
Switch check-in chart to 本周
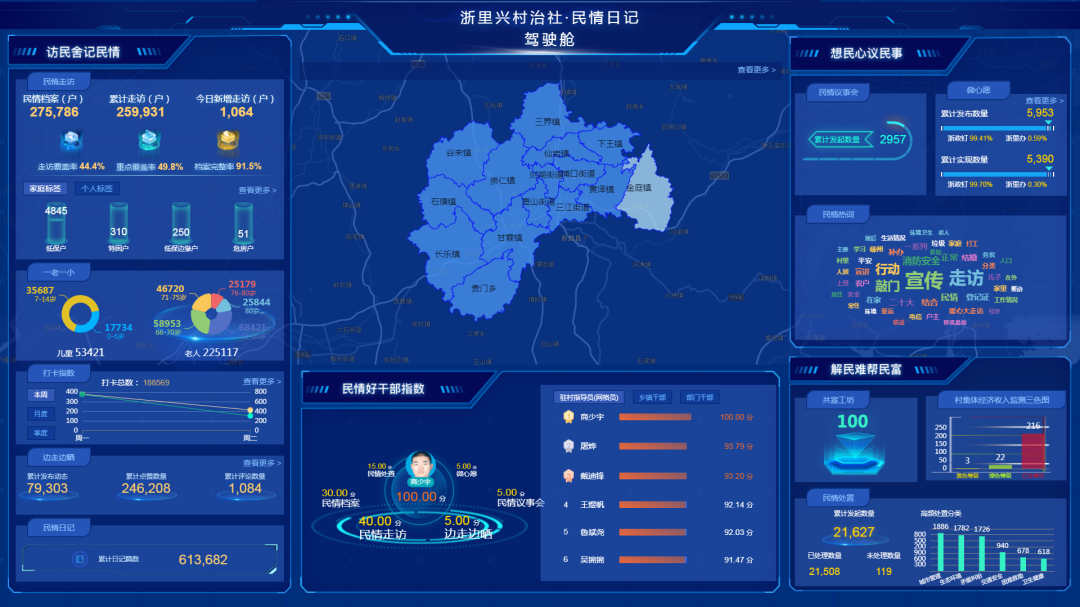40,395
